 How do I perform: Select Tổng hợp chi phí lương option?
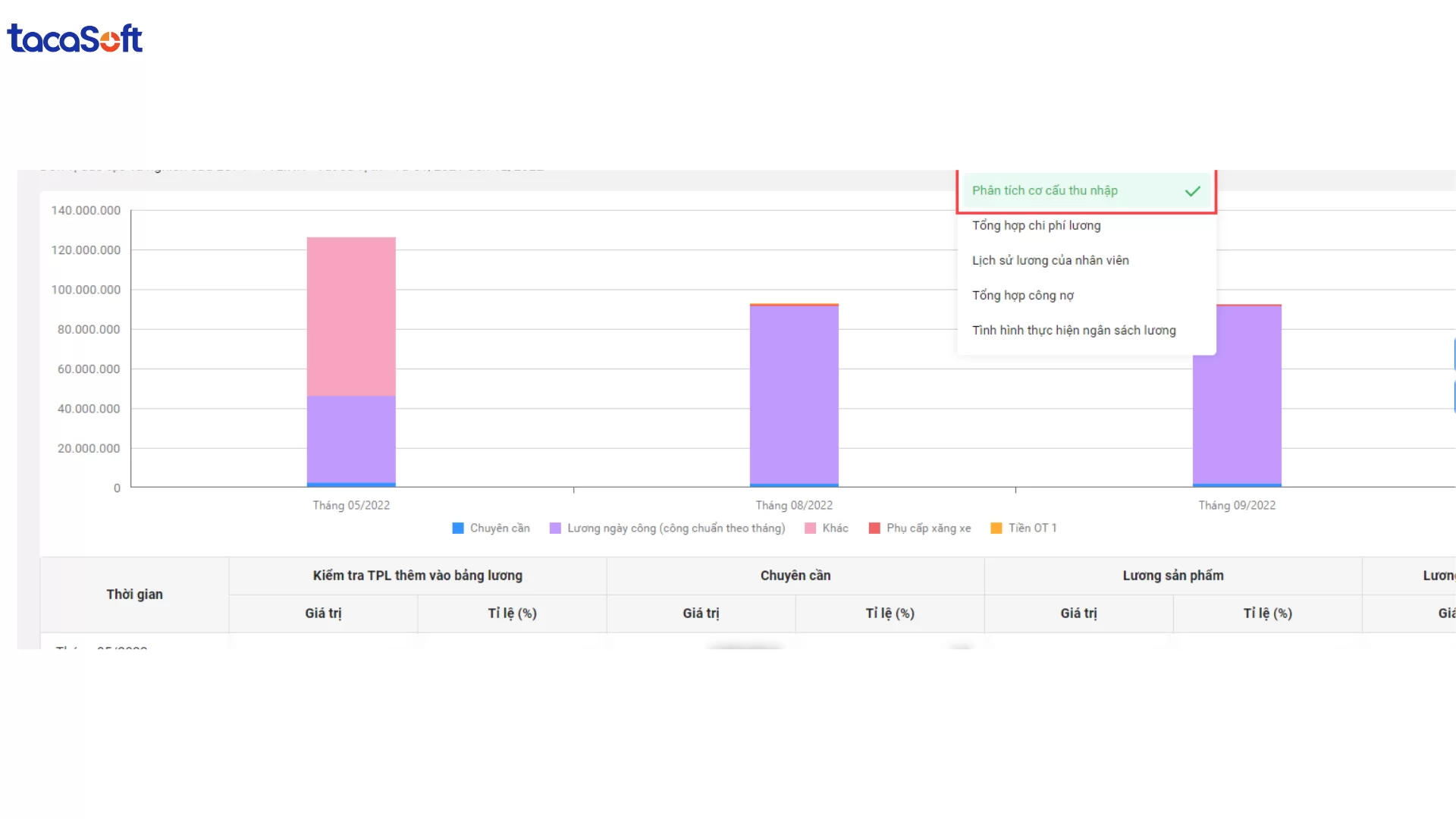(1036, 226)
